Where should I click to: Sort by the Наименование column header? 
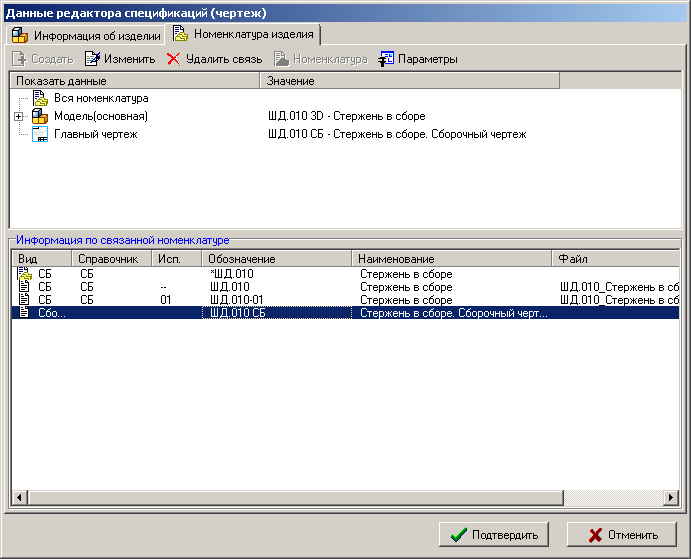[x=450, y=259]
